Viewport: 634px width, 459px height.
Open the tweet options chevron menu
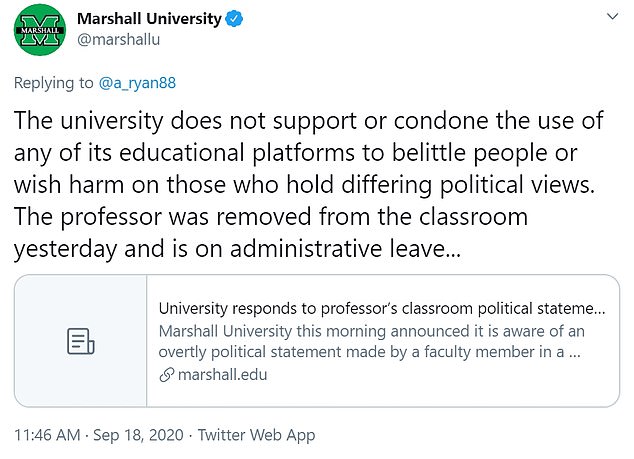[x=613, y=17]
